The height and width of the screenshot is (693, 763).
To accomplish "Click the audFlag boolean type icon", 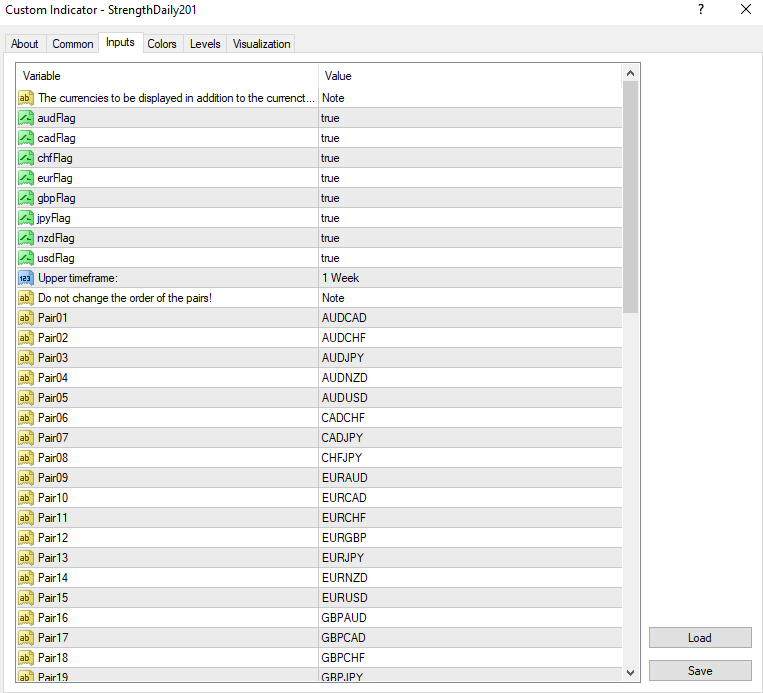I will click(x=26, y=118).
